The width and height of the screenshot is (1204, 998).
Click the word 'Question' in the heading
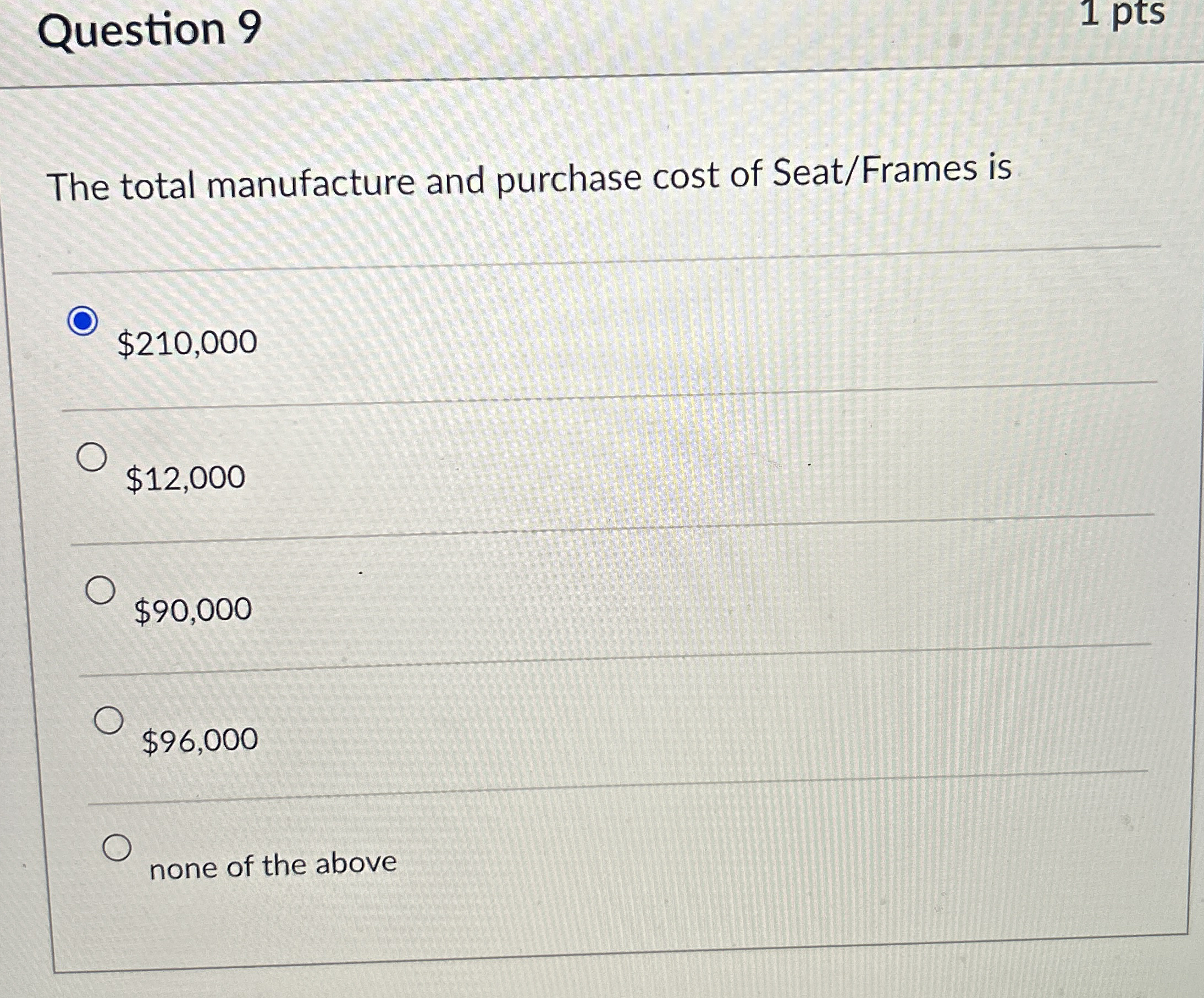[131, 30]
